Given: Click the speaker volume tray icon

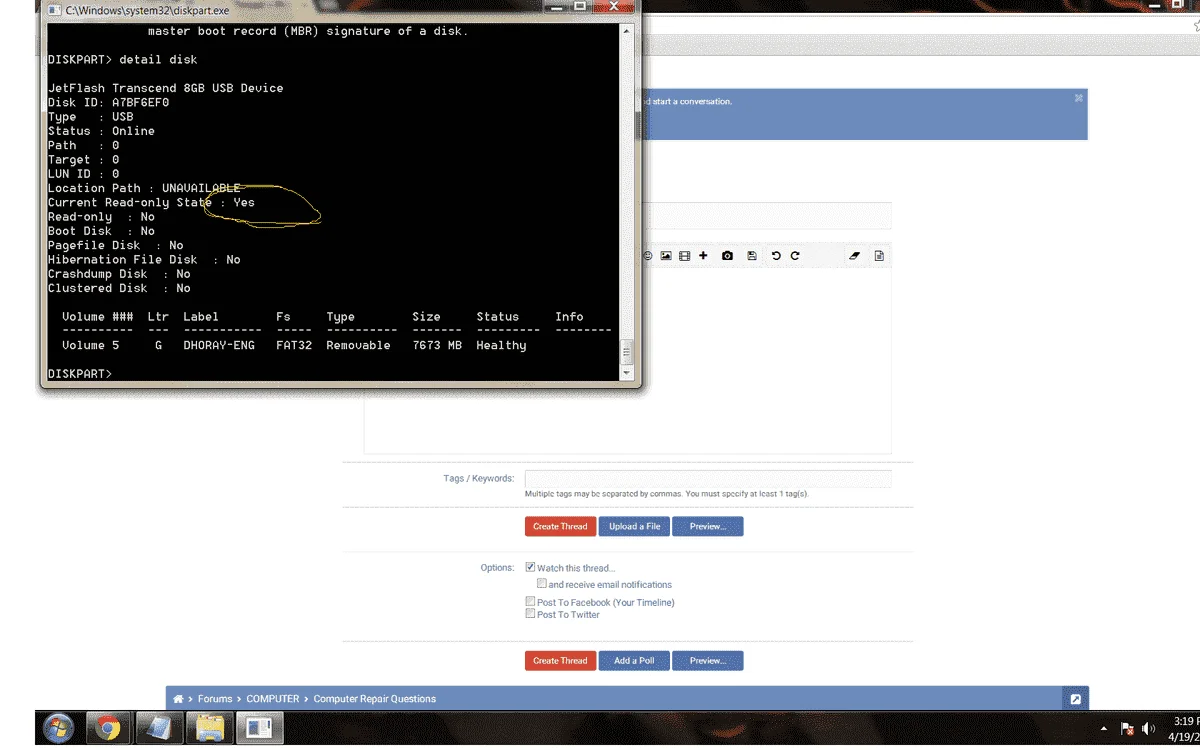Looking at the screenshot, I should pyautogui.click(x=1149, y=728).
